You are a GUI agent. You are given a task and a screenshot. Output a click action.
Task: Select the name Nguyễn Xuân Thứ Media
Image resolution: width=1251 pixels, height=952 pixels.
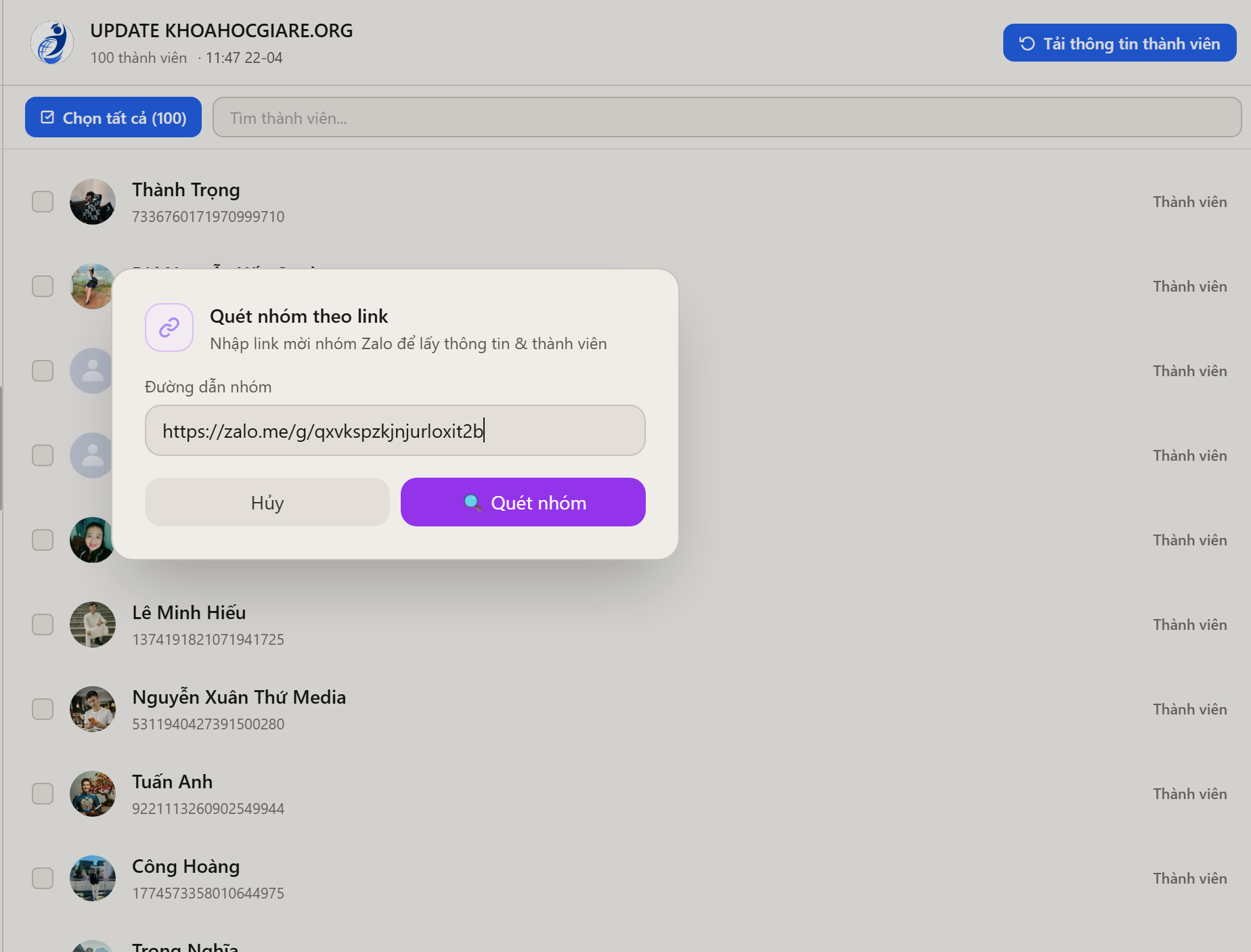coord(239,698)
